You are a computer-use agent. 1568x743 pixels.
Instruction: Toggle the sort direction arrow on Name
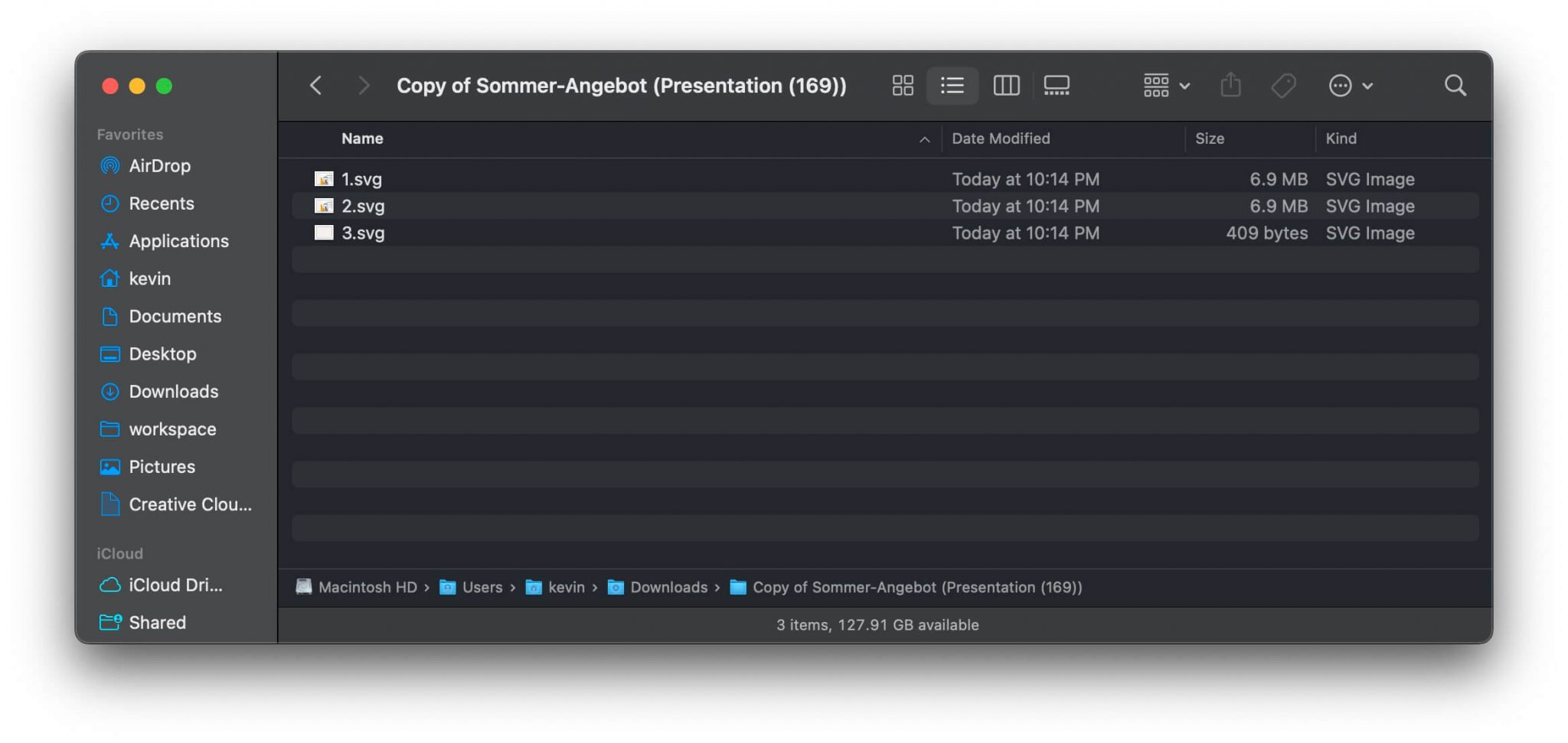tap(924, 139)
